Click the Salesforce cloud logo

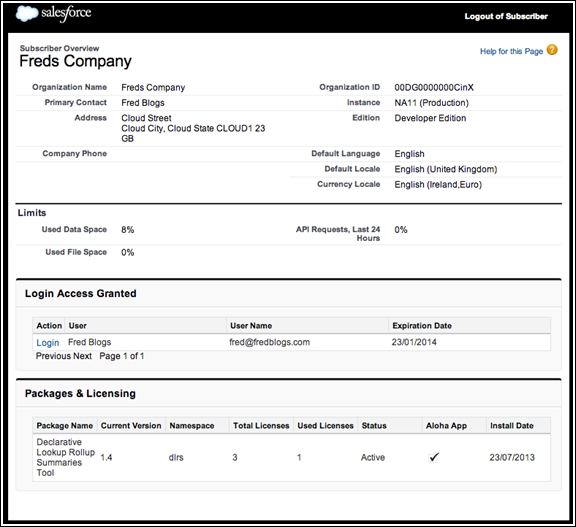click(x=26, y=14)
